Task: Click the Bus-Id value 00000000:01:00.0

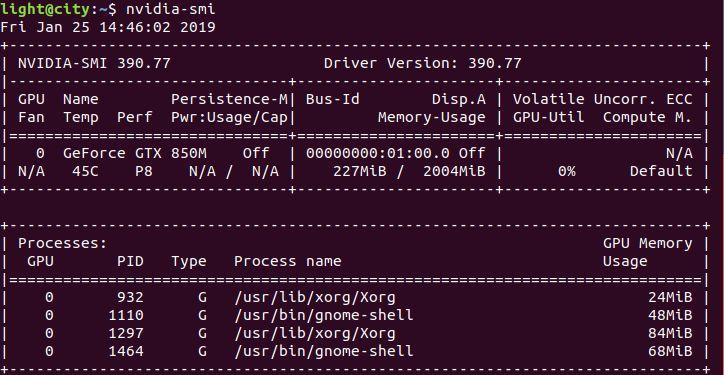Action: [x=378, y=153]
